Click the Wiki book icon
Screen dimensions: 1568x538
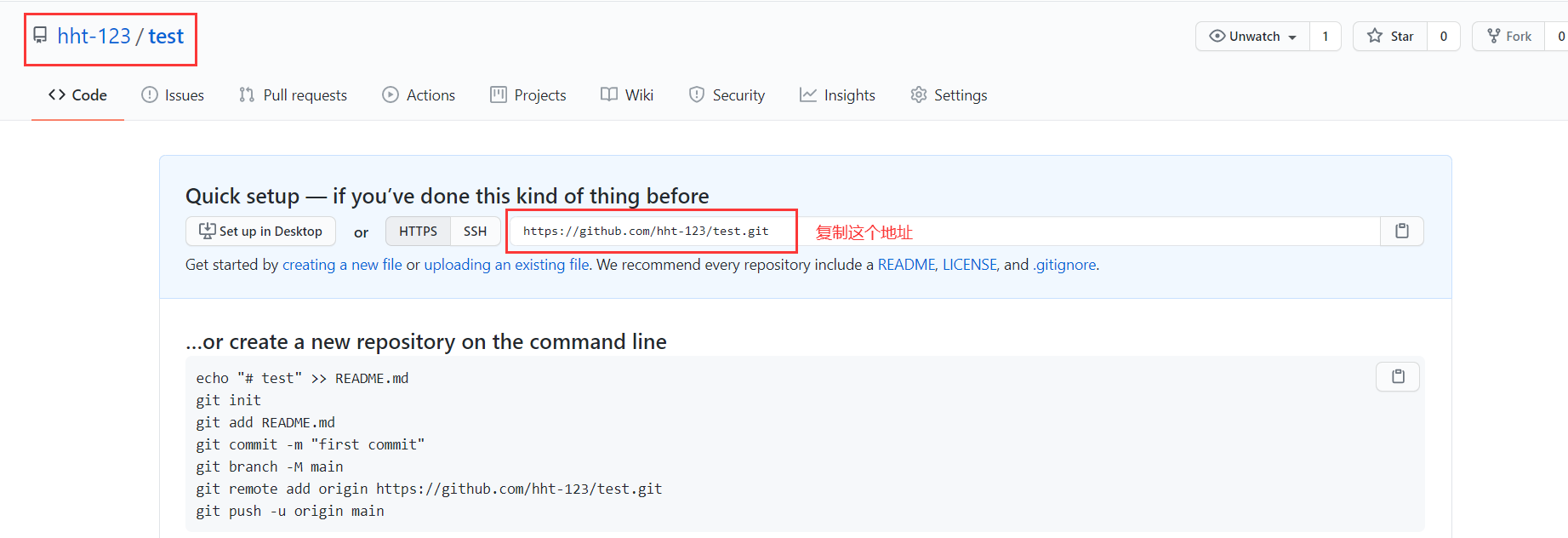609,94
